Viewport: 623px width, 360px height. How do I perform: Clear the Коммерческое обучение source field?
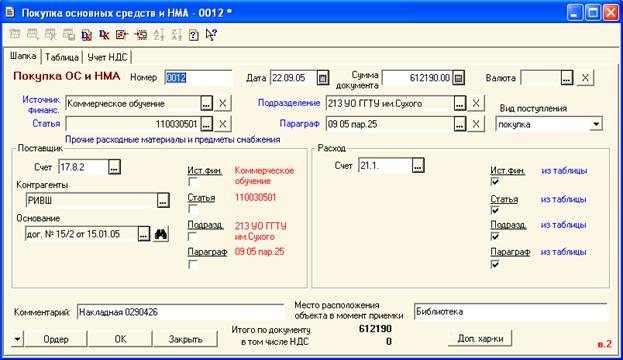[222, 104]
